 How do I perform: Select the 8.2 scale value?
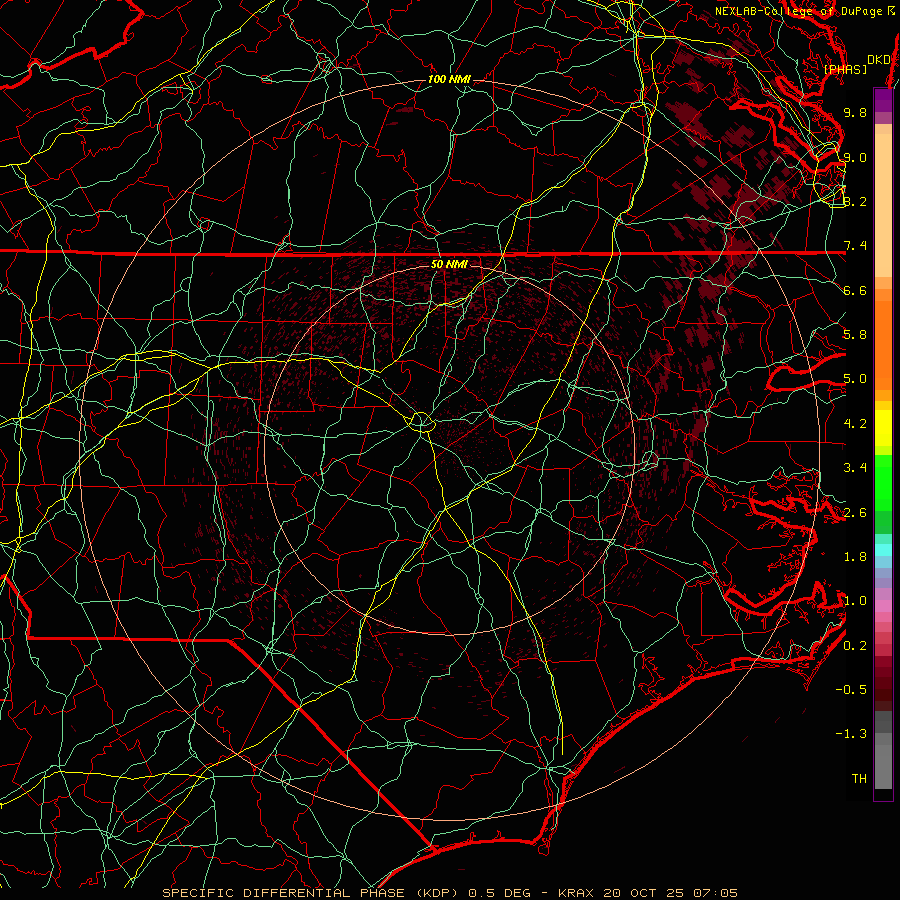[x=855, y=201]
